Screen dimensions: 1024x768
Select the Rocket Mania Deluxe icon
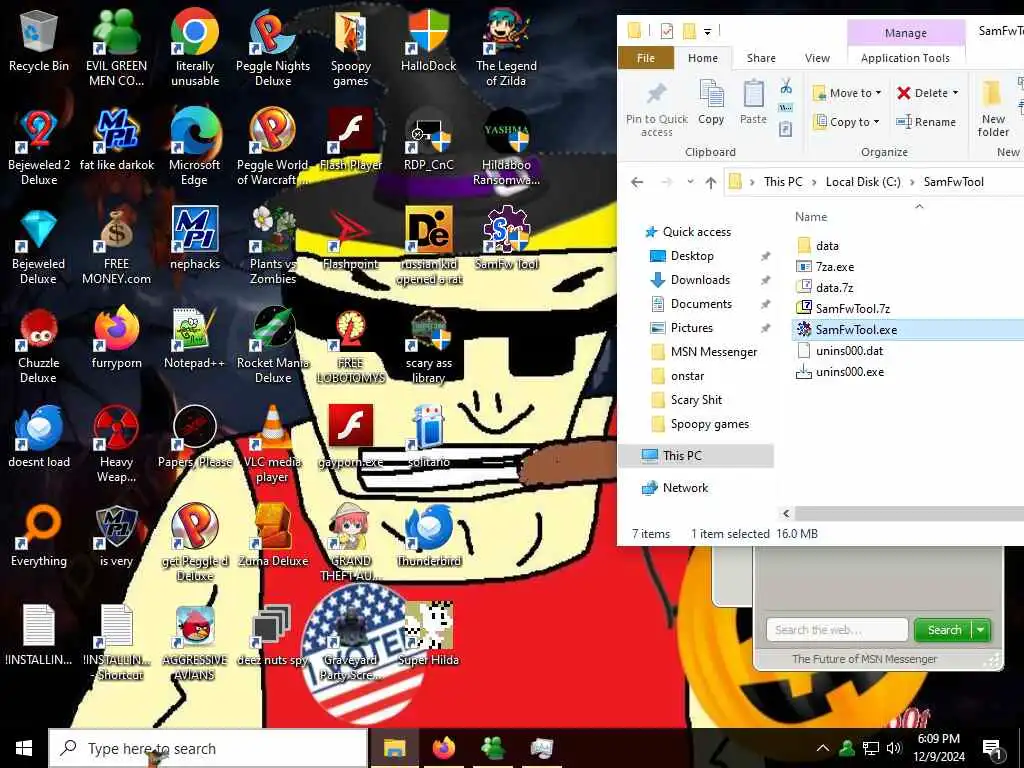coord(273,346)
